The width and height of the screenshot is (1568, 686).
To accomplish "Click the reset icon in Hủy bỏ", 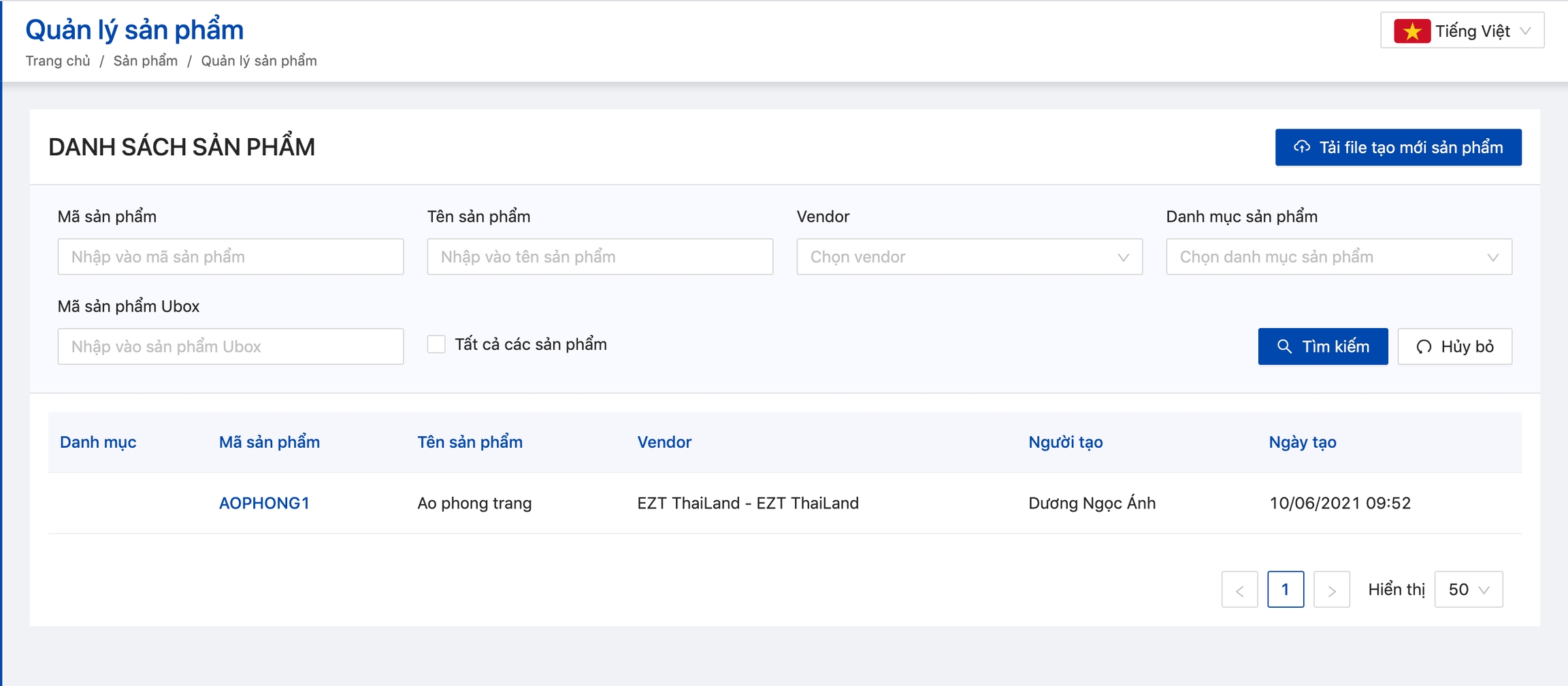I will pos(1424,346).
